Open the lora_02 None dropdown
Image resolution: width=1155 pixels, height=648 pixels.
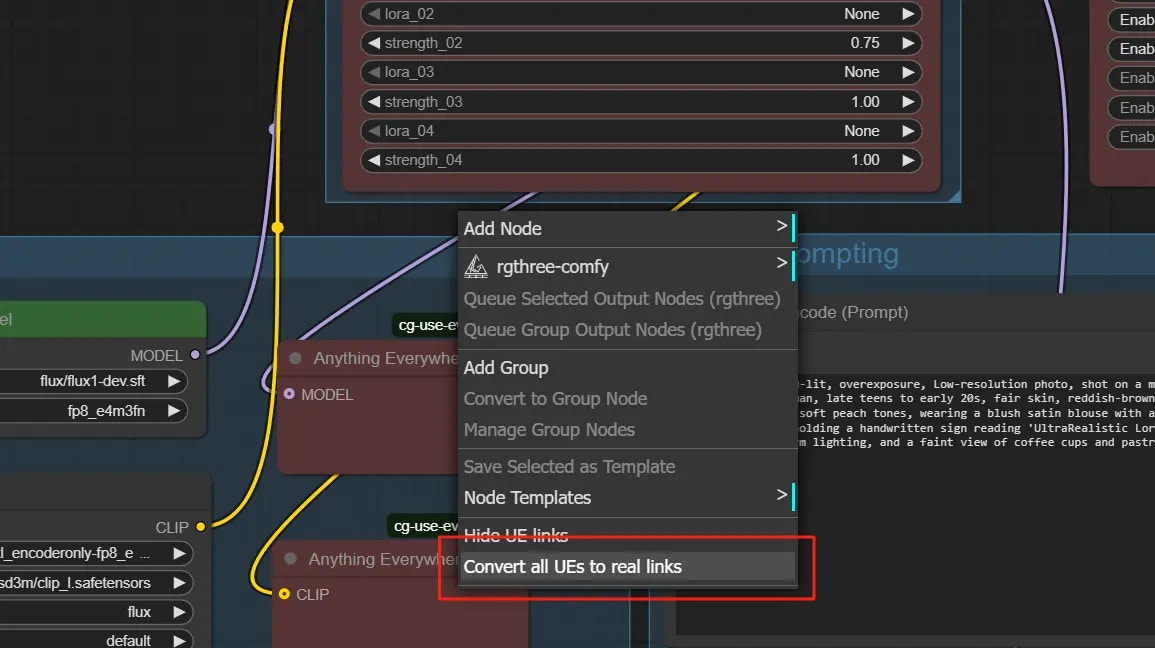tap(641, 14)
